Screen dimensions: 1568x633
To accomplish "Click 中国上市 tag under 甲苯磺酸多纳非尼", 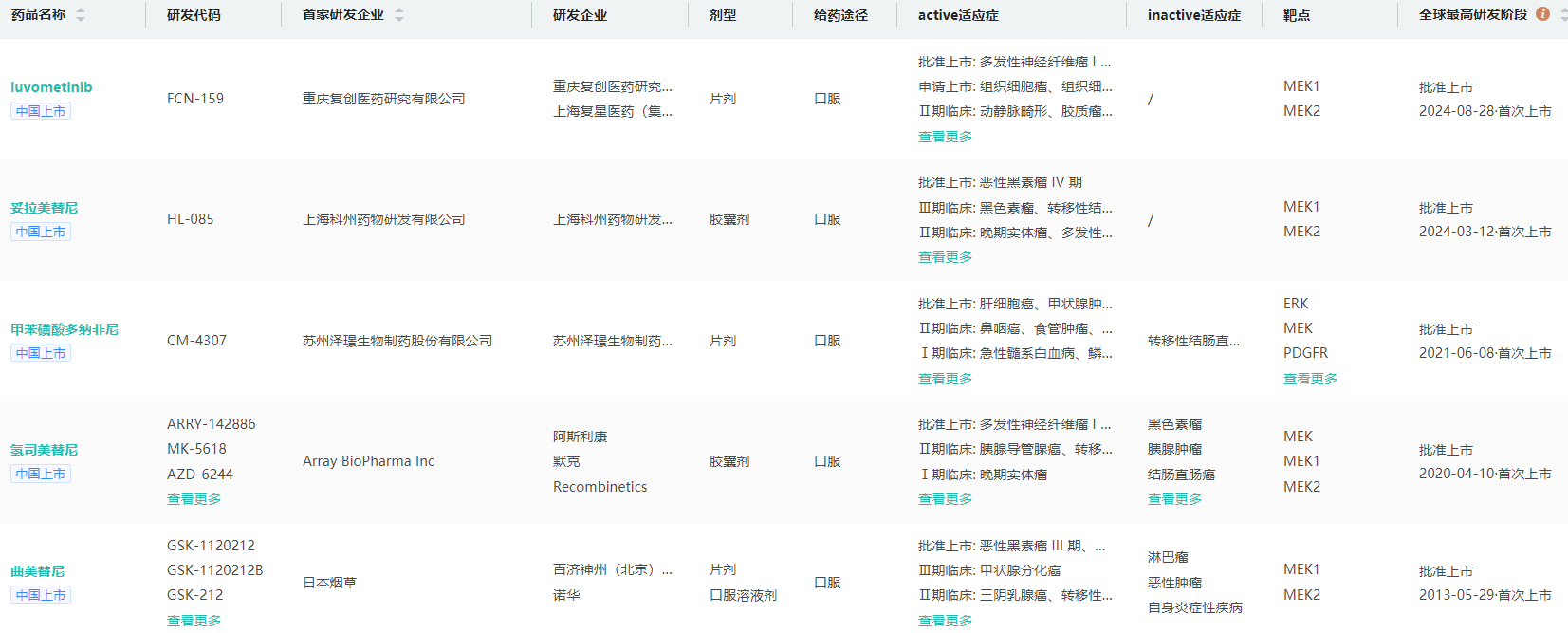I will click(41, 353).
